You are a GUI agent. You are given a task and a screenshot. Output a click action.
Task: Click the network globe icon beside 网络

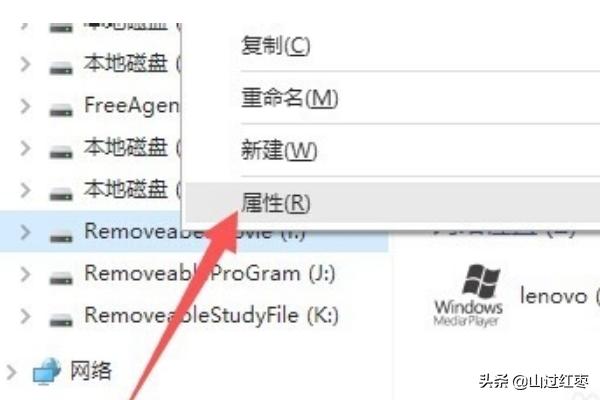tap(47, 371)
